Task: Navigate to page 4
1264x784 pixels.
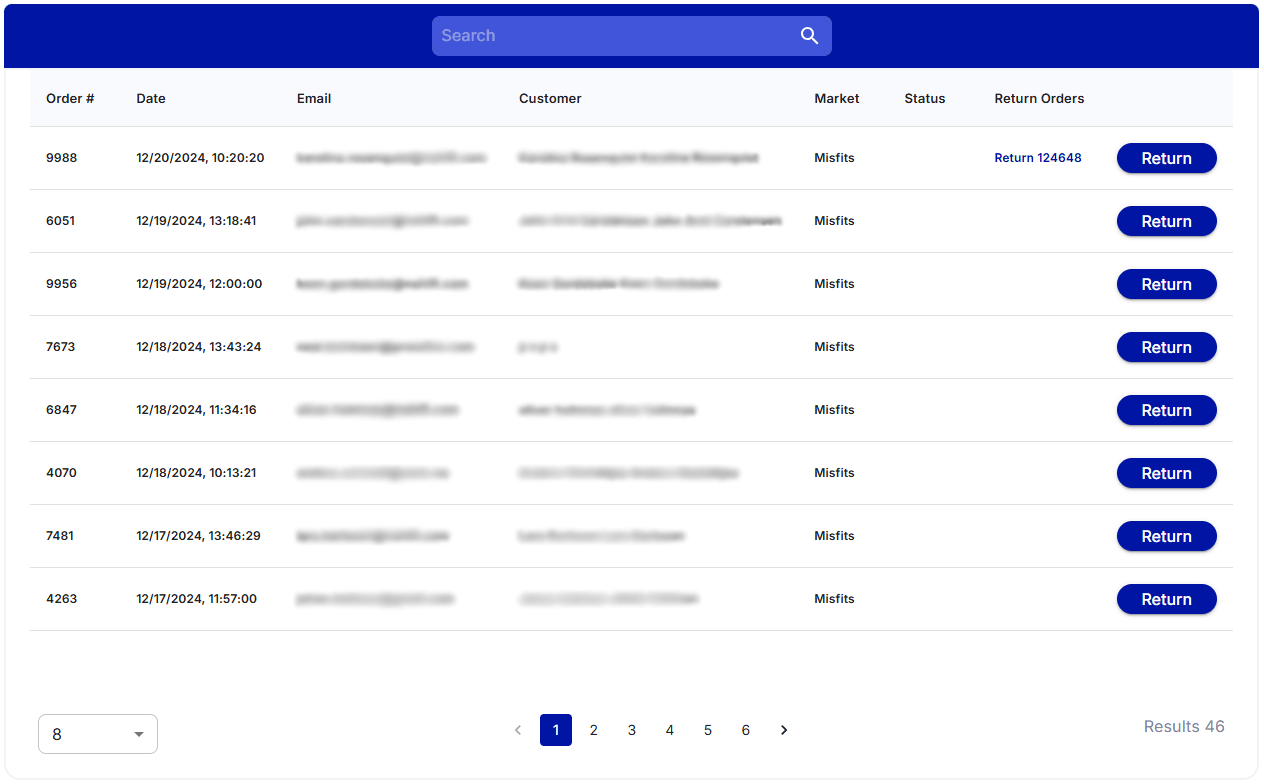Action: click(670, 730)
